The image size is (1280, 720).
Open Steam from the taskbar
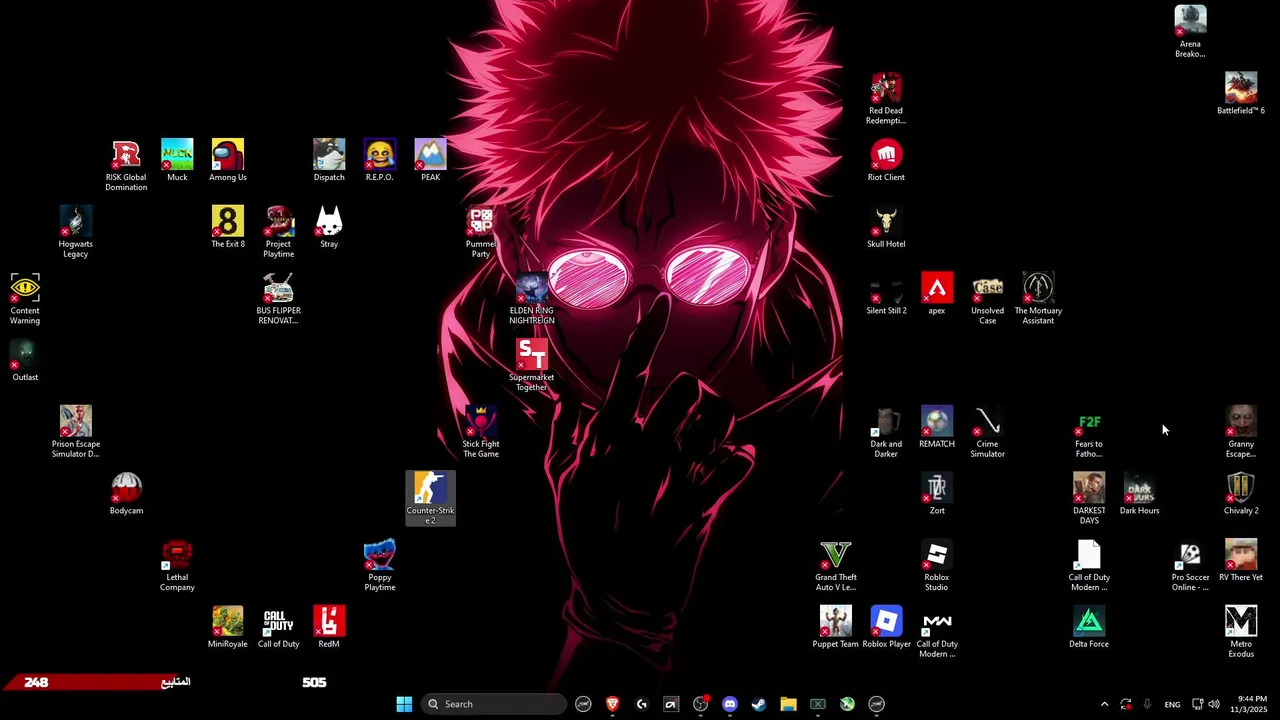759,704
